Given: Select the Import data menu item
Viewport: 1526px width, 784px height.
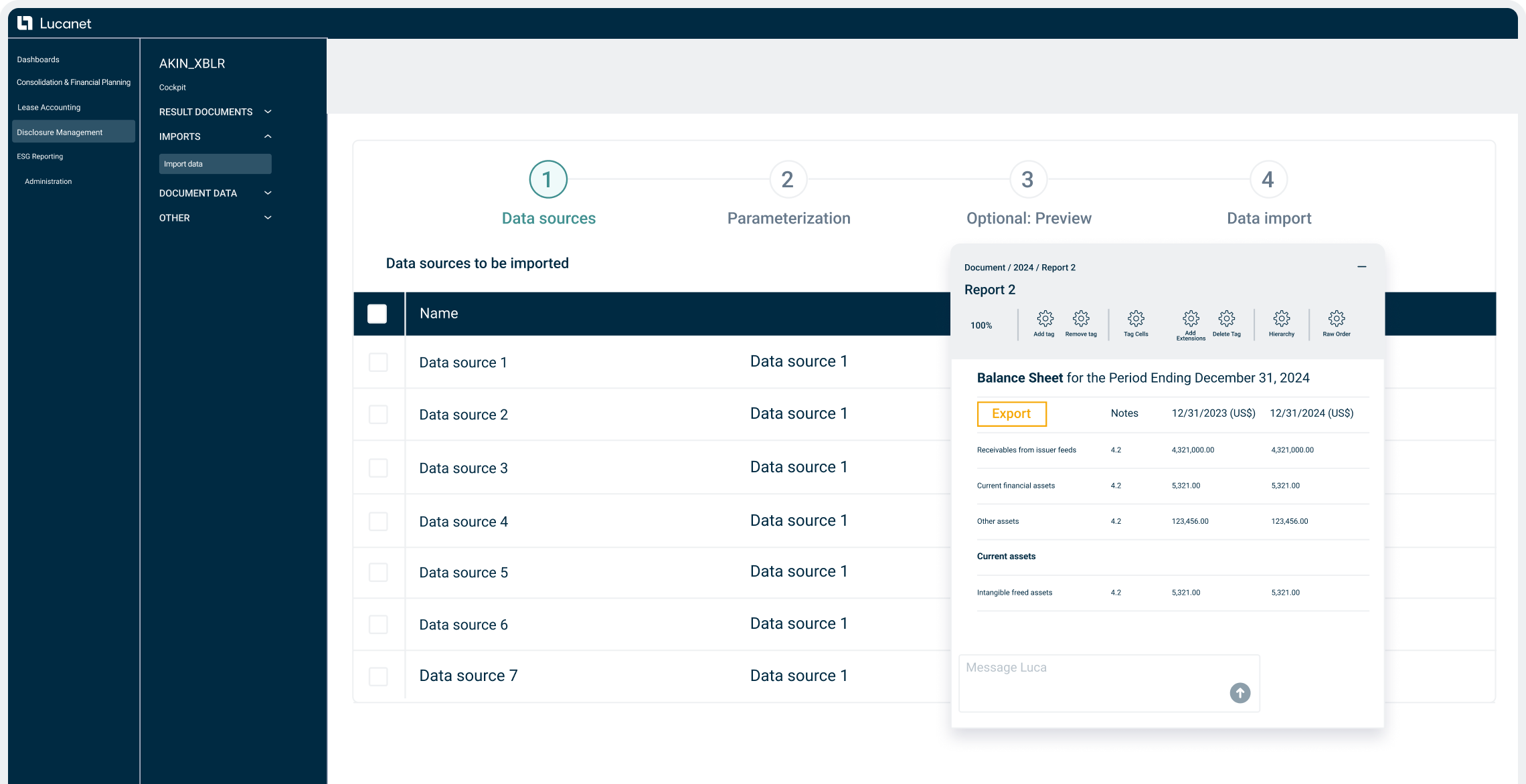Looking at the screenshot, I should coord(215,164).
